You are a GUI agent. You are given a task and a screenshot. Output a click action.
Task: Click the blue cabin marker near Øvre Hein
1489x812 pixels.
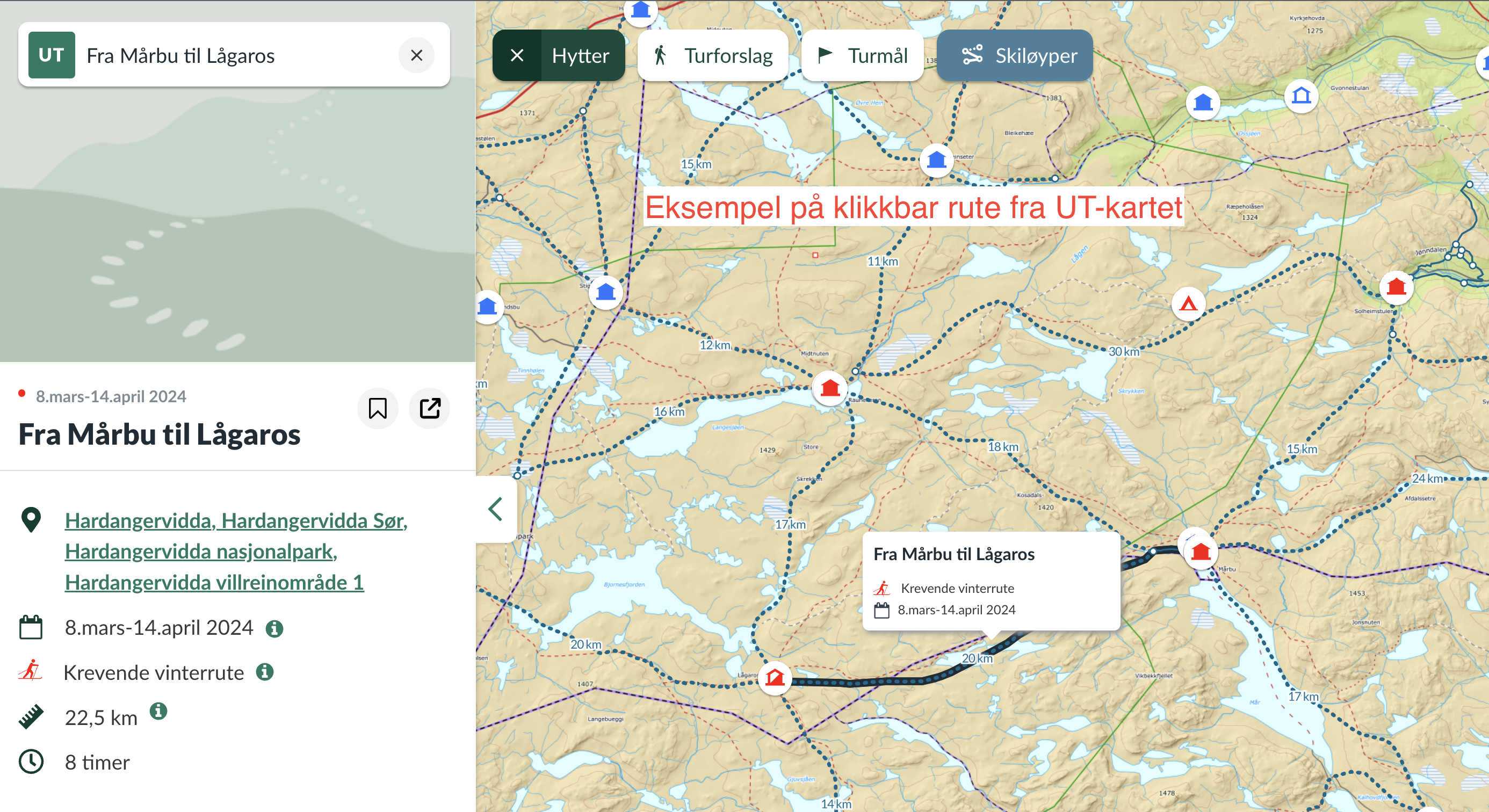[x=936, y=160]
